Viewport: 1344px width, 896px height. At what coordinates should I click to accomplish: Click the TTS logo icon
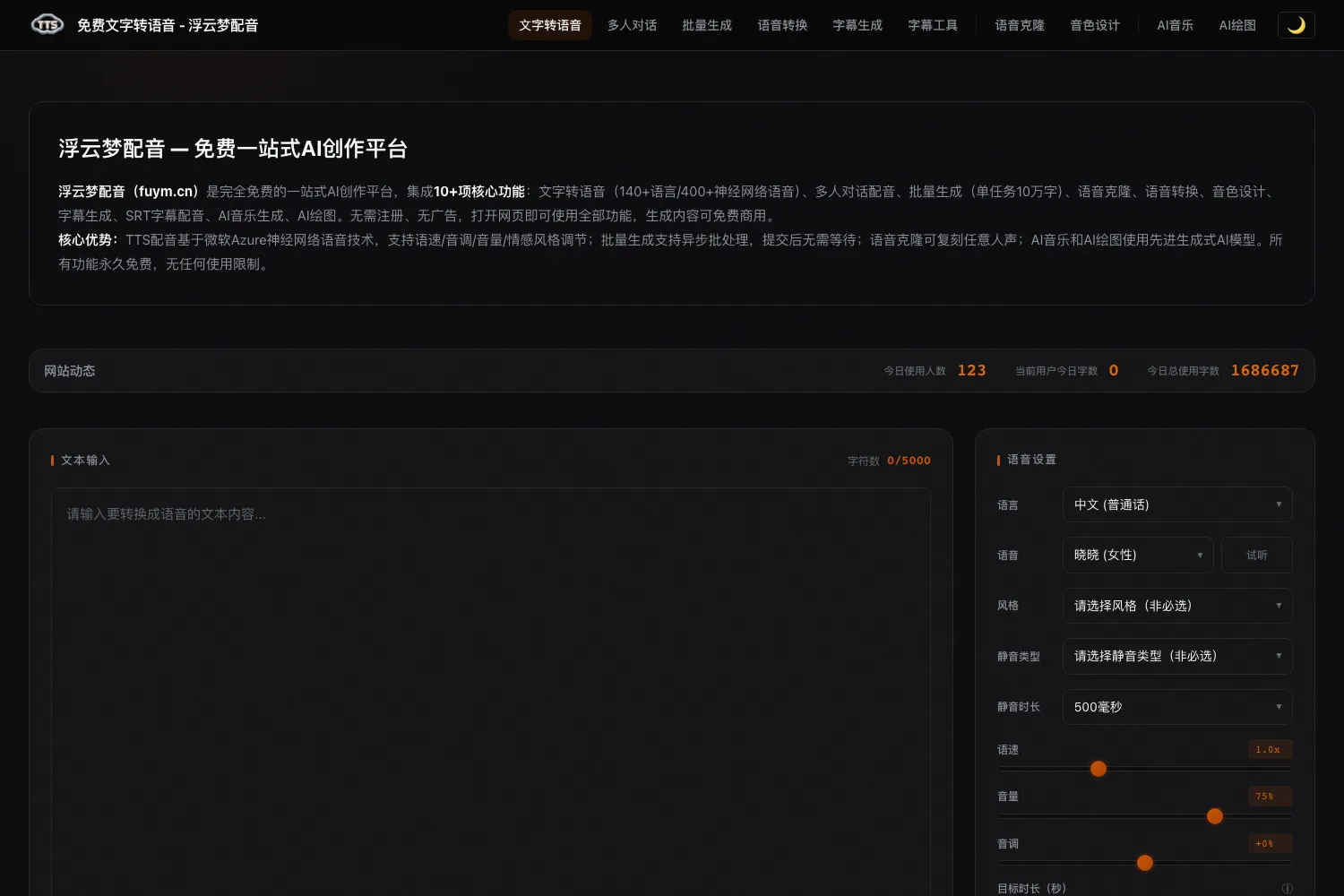(x=47, y=25)
